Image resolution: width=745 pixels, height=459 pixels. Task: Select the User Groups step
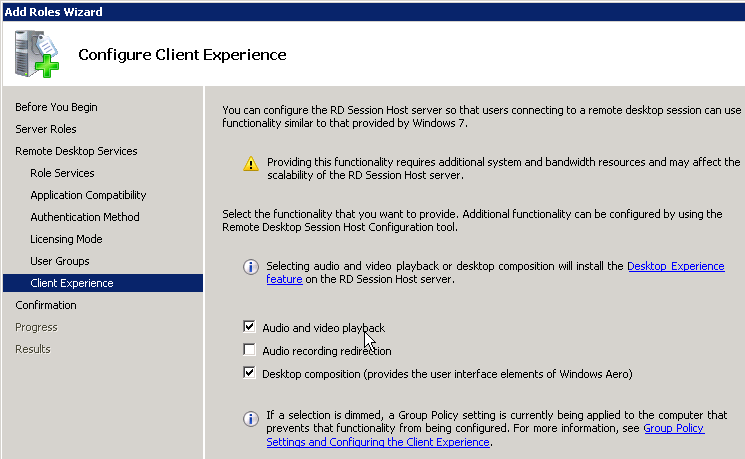click(x=60, y=261)
